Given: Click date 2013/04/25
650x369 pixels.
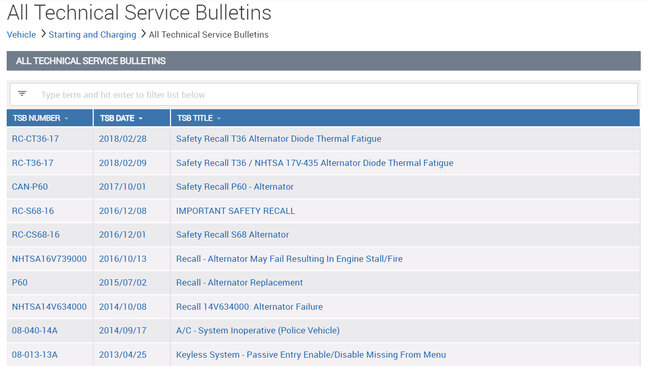Looking at the screenshot, I should coord(123,354).
